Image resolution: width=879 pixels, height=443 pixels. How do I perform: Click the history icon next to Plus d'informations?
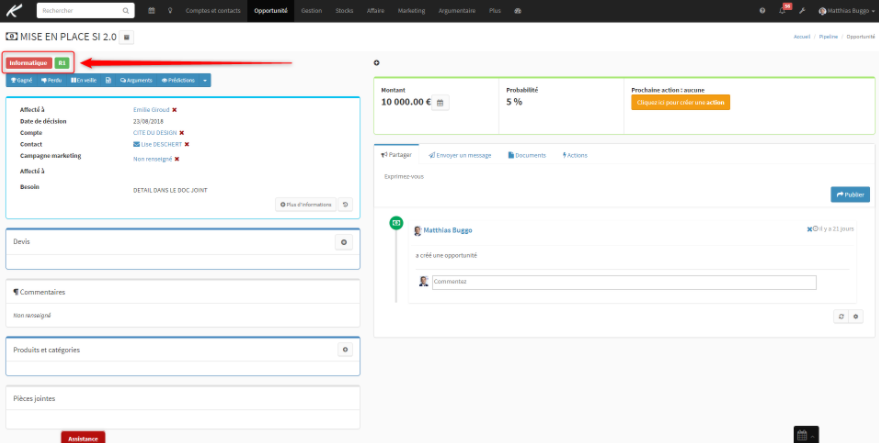click(345, 205)
